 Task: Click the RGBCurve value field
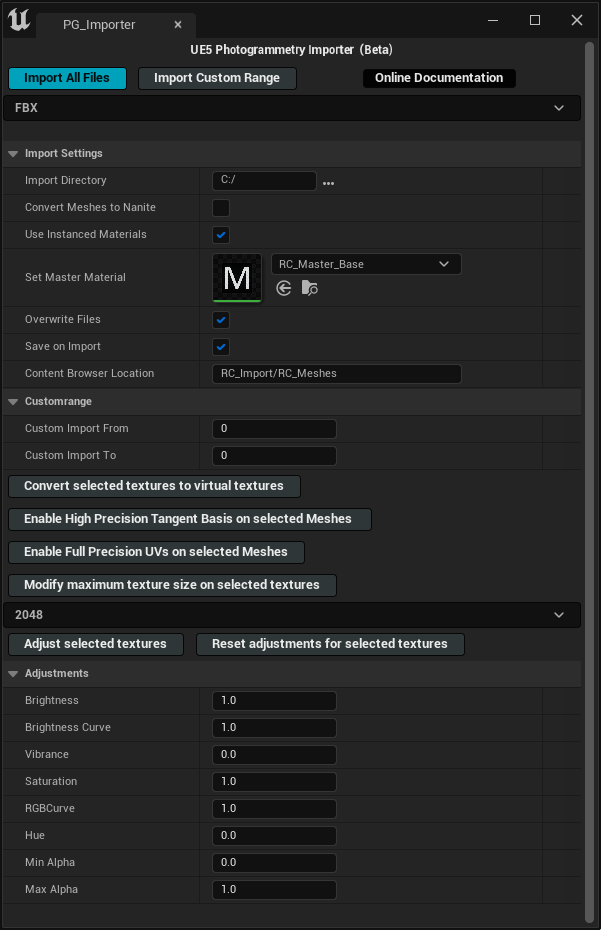(274, 809)
